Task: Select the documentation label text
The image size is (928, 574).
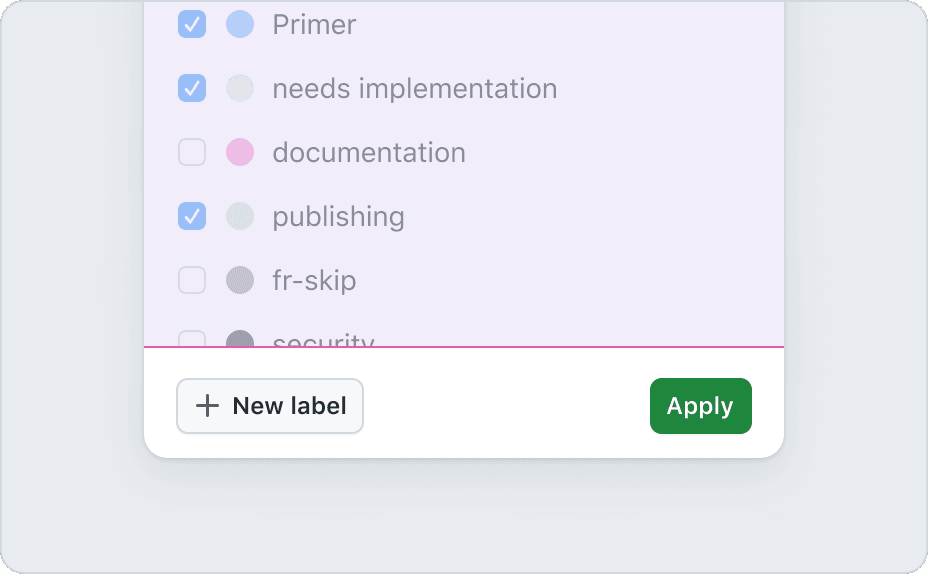Action: tap(369, 153)
